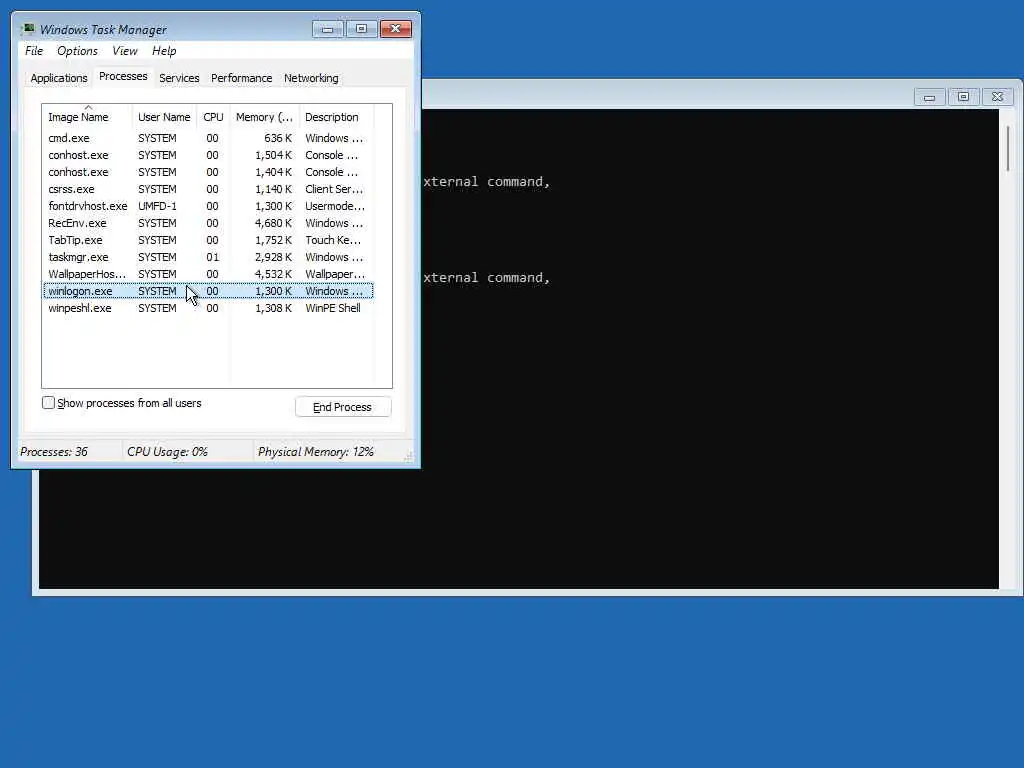Click the 4,680 K memory value
Screen dimensions: 1024x768
(273, 223)
